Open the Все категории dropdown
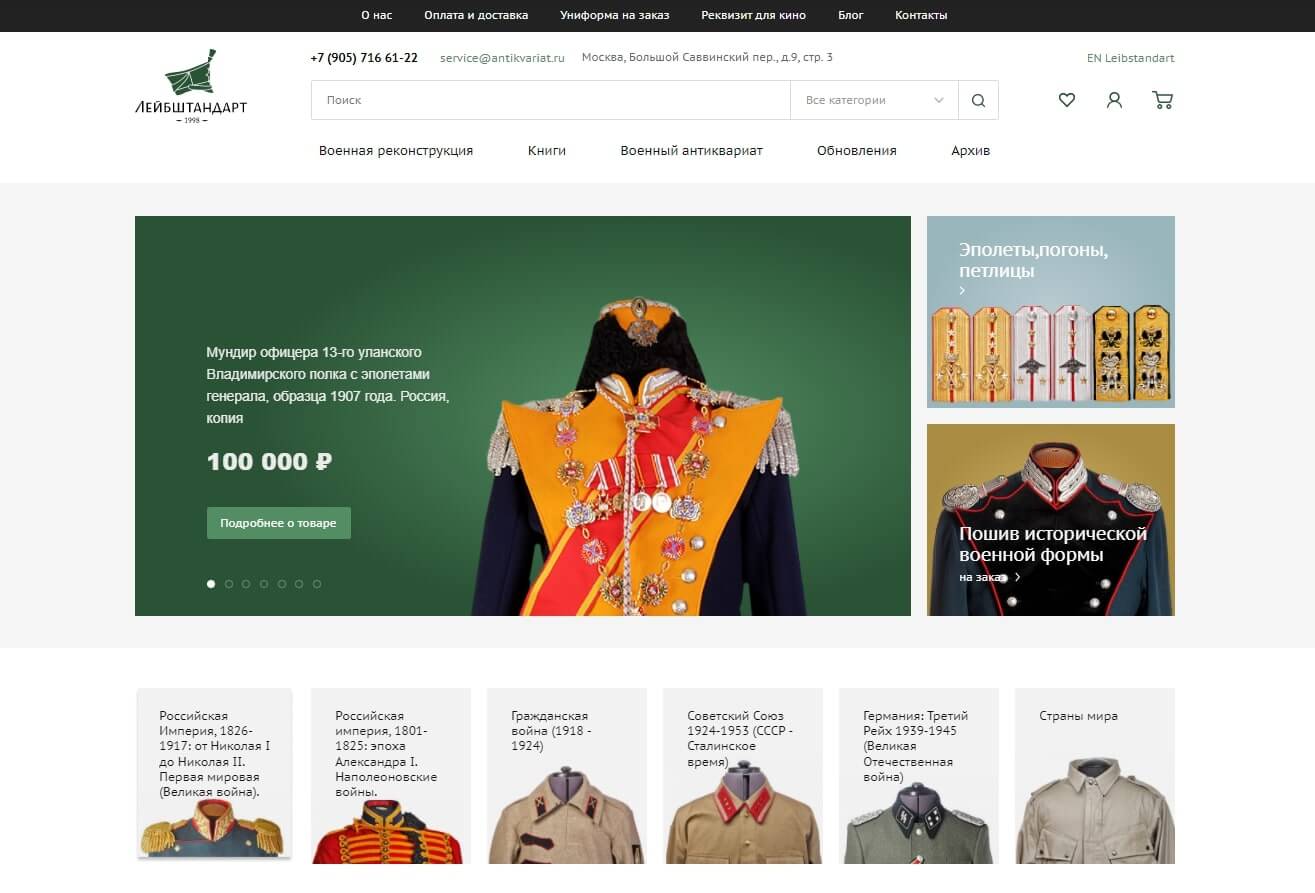 874,100
